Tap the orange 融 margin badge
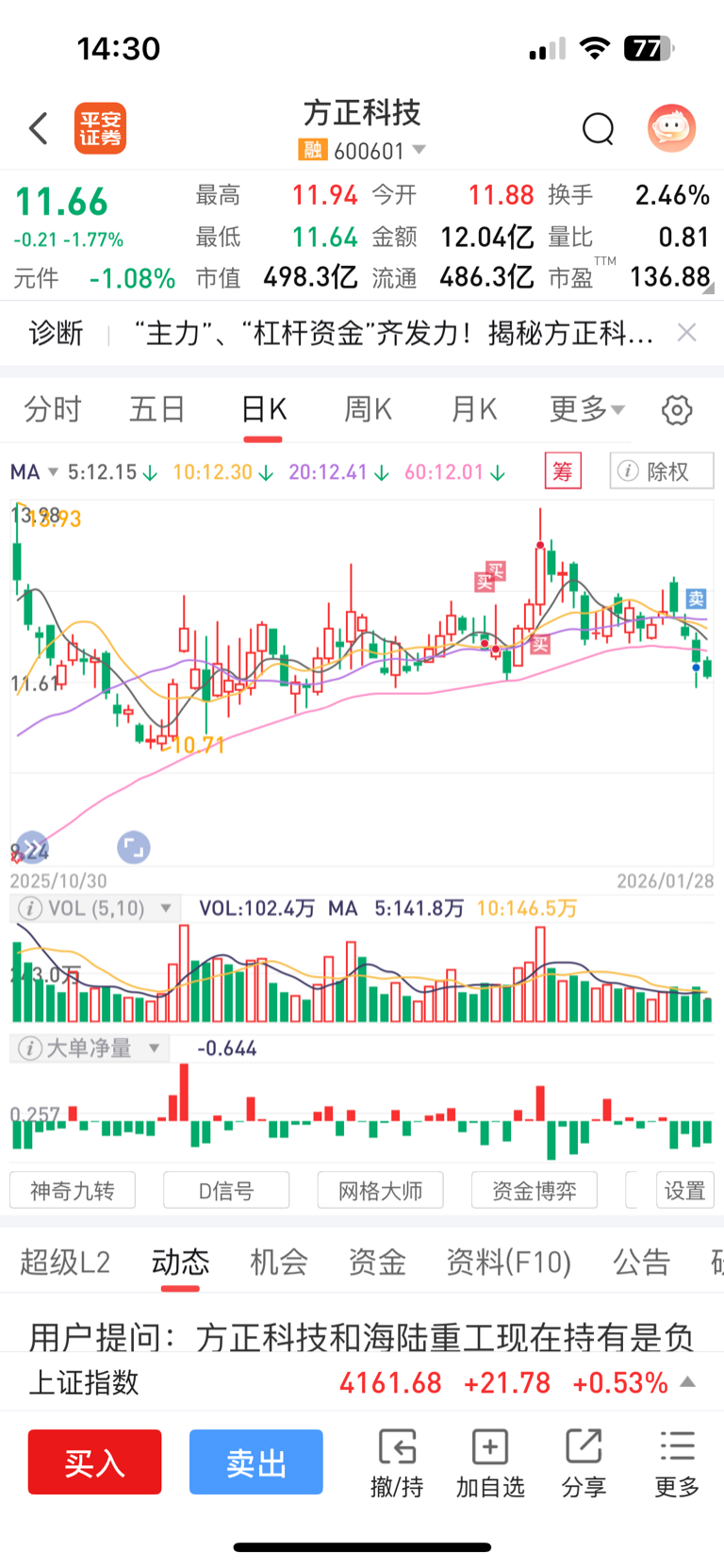 [313, 150]
